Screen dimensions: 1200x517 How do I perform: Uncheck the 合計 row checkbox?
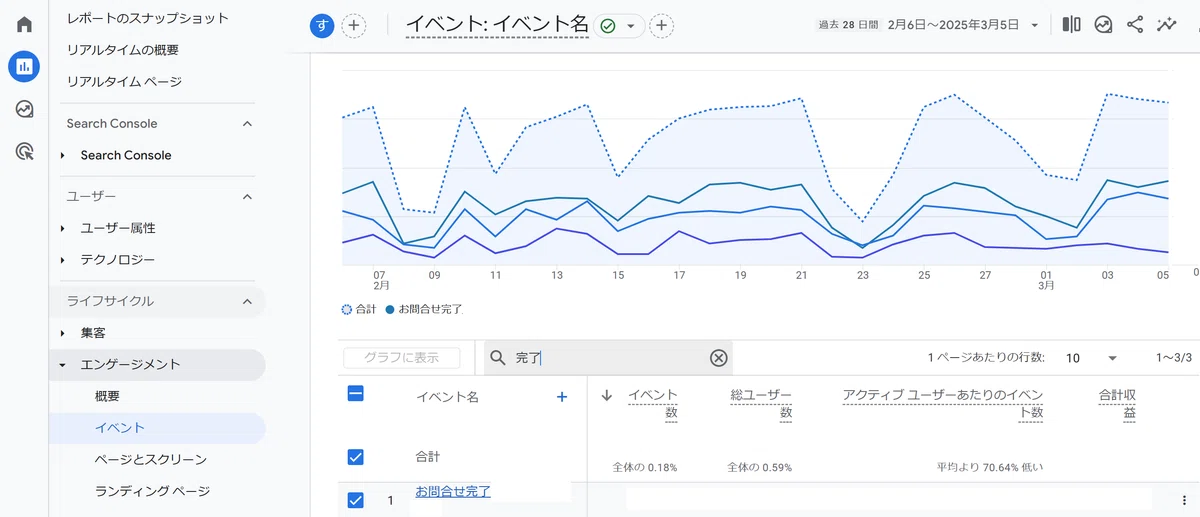tap(355, 457)
